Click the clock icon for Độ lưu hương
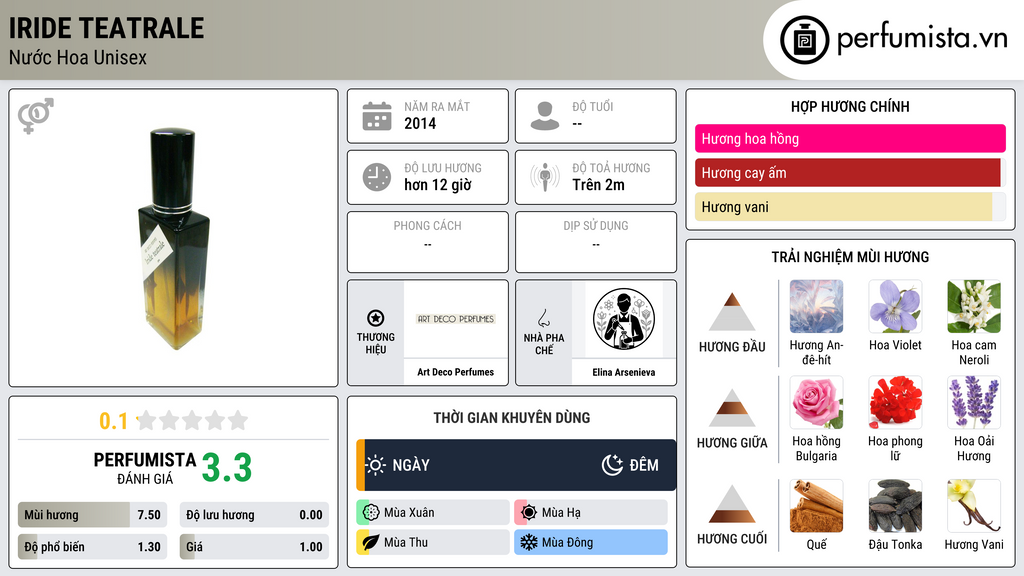 (377, 177)
